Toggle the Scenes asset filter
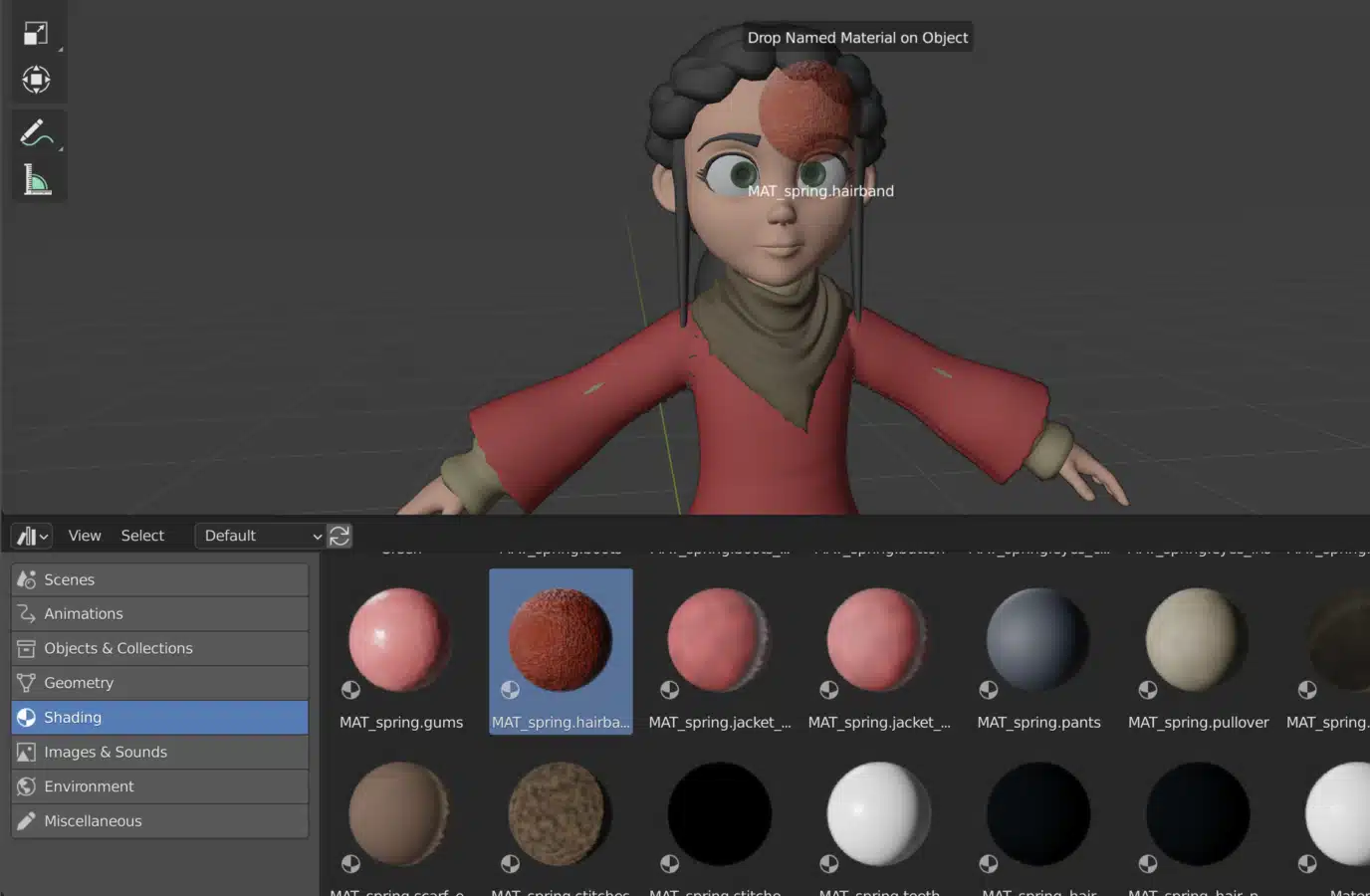 coord(159,579)
